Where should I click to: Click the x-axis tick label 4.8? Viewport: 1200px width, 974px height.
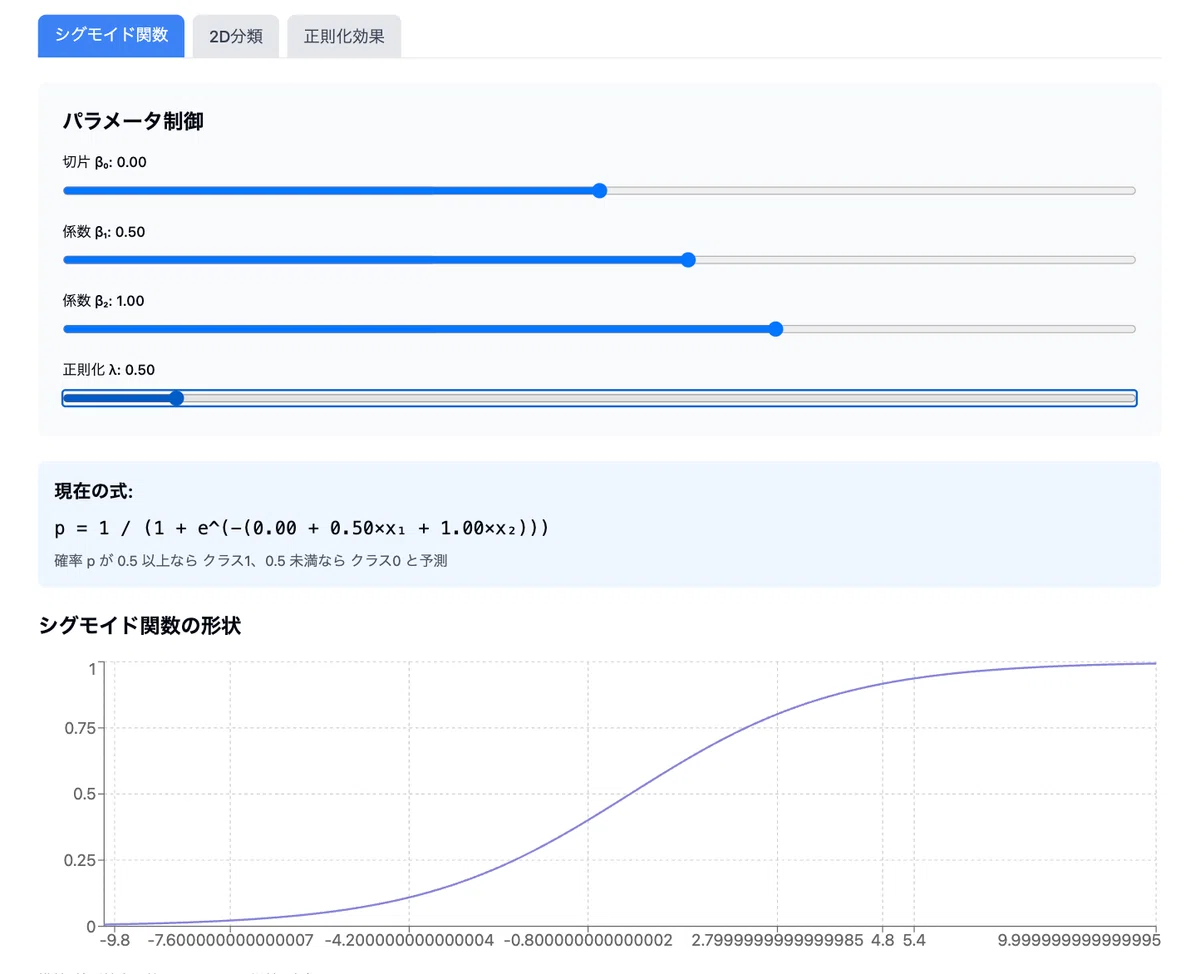(882, 940)
